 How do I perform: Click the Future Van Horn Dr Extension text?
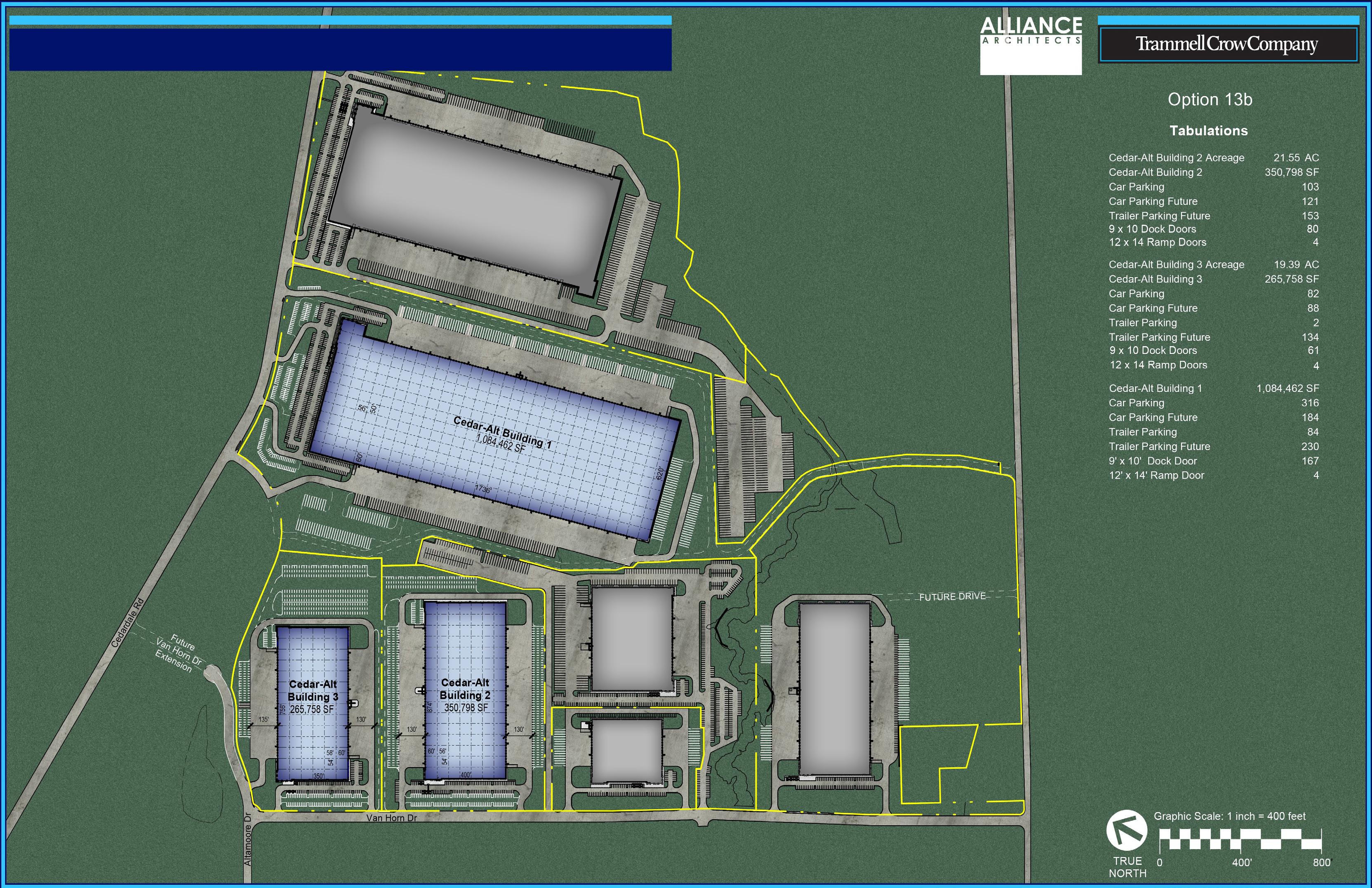(x=178, y=654)
